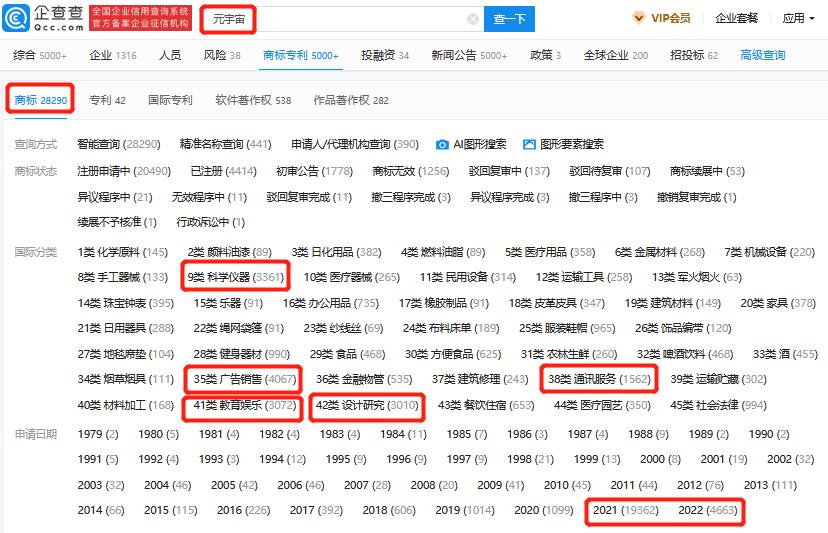Open the 图形要素搜索 image icon search
Image resolution: width=828 pixels, height=533 pixels.
pyautogui.click(x=529, y=144)
